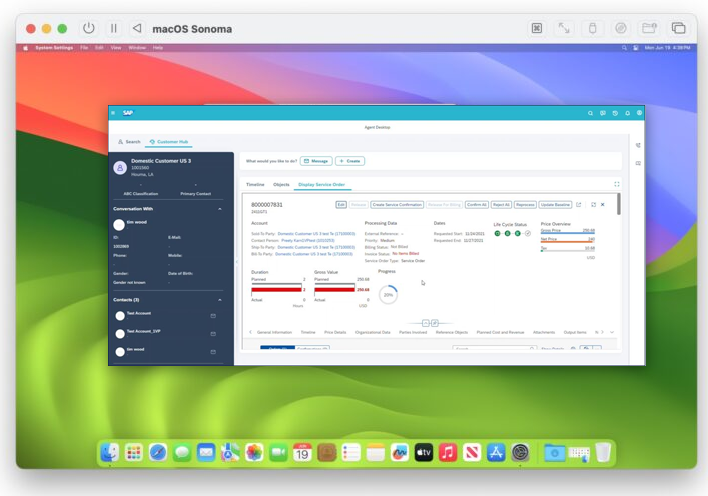
Task: Go to the General Information section
Action: [275, 332]
